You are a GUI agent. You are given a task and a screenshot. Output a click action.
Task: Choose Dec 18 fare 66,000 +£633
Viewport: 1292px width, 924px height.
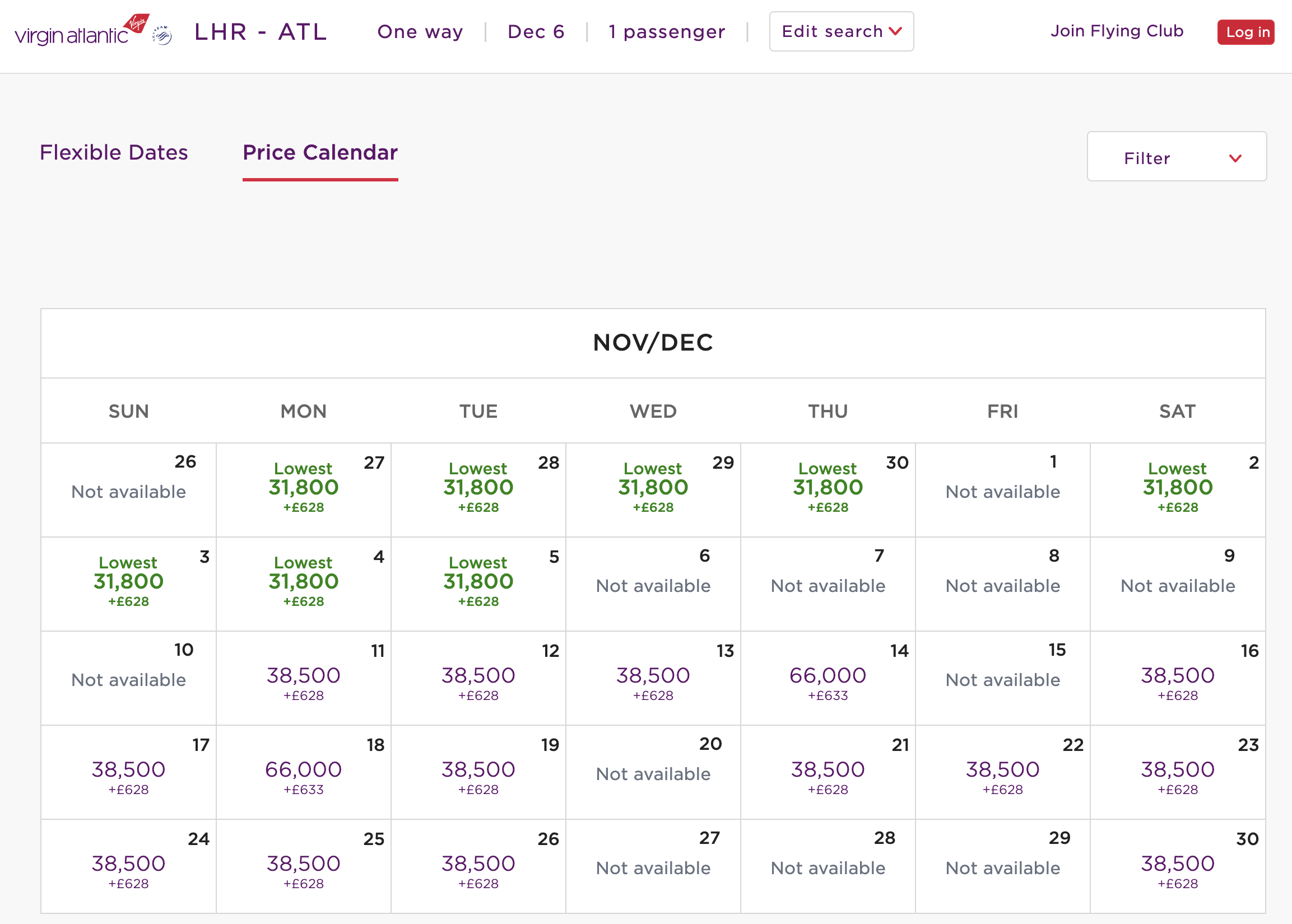click(x=303, y=772)
